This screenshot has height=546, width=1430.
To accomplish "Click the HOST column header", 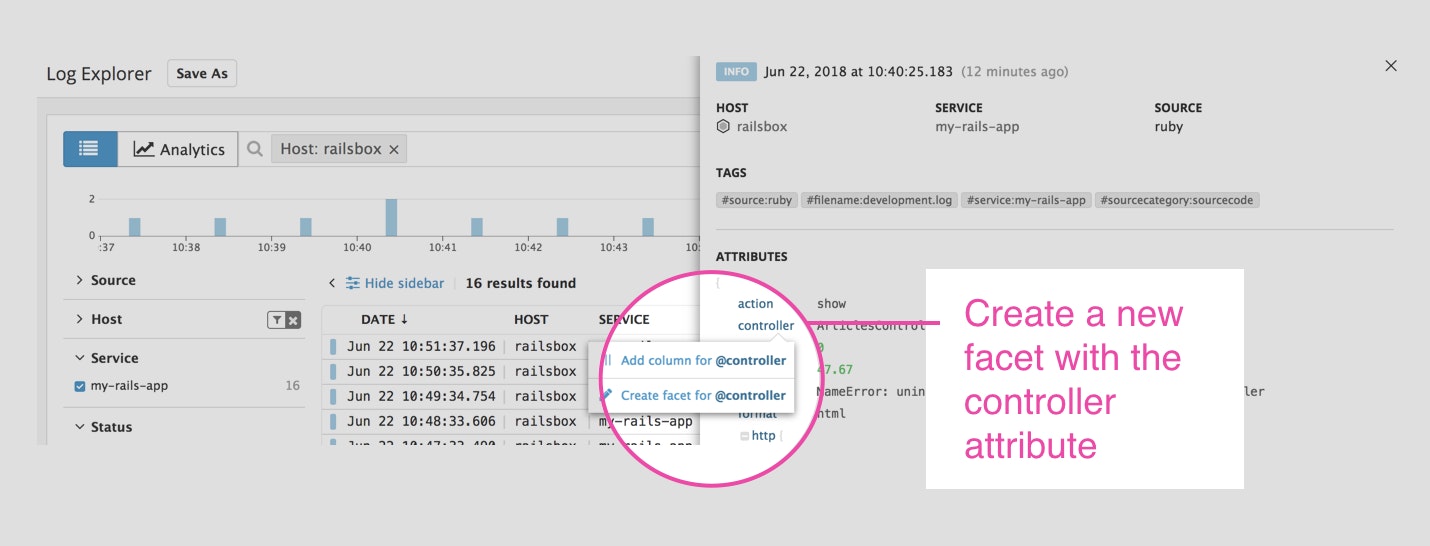I will pyautogui.click(x=531, y=320).
